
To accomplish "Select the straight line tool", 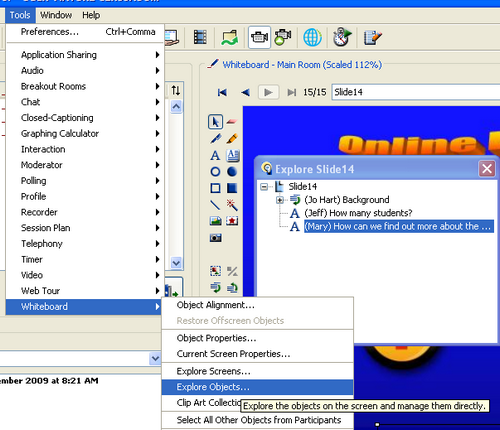I will pyautogui.click(x=215, y=205).
